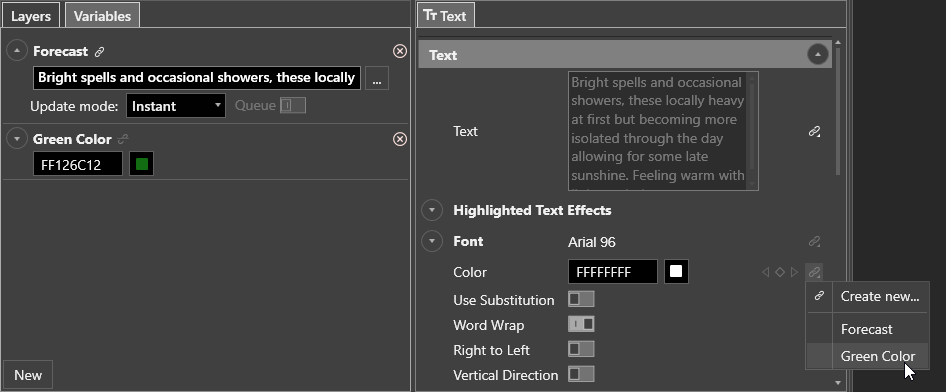Toggle the Queue switch
Image resolution: width=946 pixels, height=392 pixels.
(x=293, y=106)
